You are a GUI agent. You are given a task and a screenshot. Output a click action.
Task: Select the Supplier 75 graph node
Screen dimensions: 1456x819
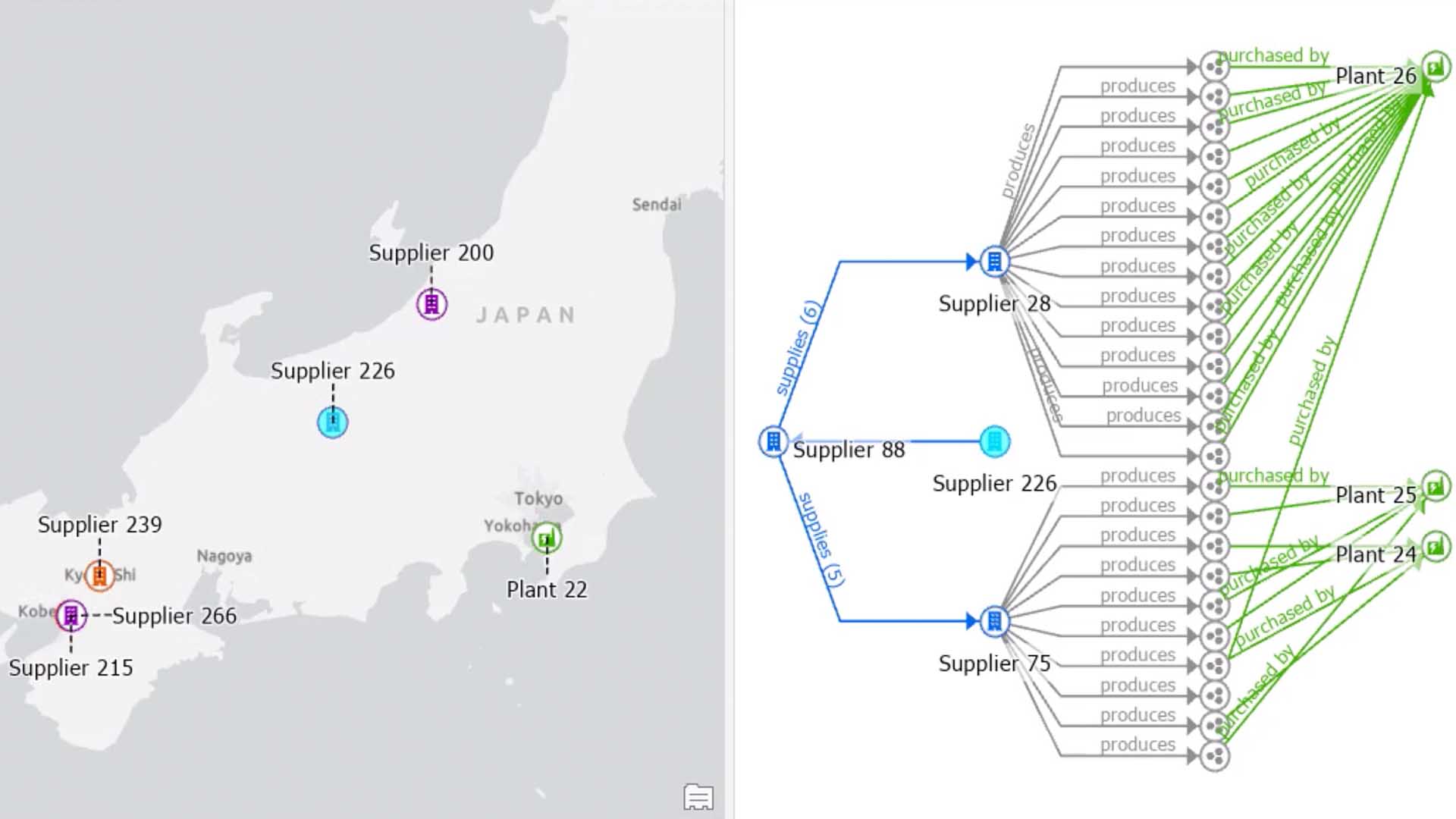point(994,622)
